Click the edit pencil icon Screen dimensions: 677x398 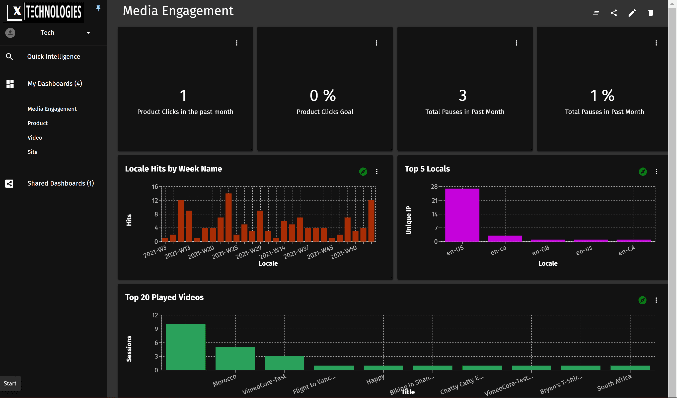pos(632,13)
